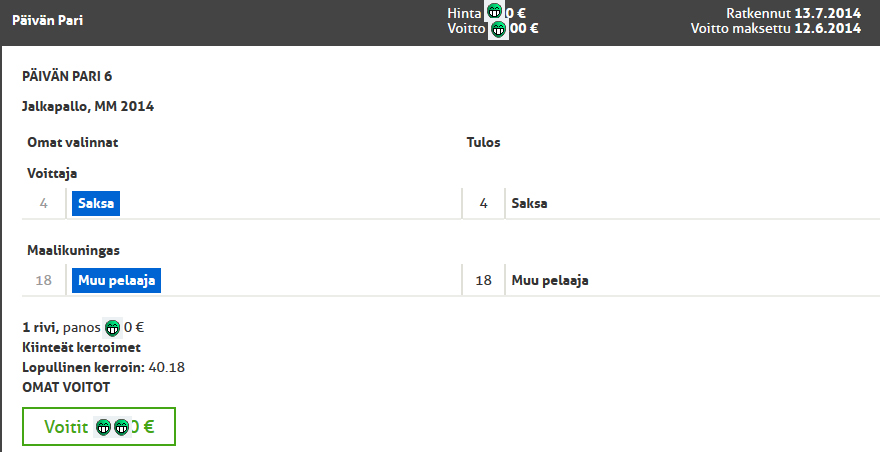
Task: Click number 4 in the Voittaja selection row
Action: coord(44,203)
